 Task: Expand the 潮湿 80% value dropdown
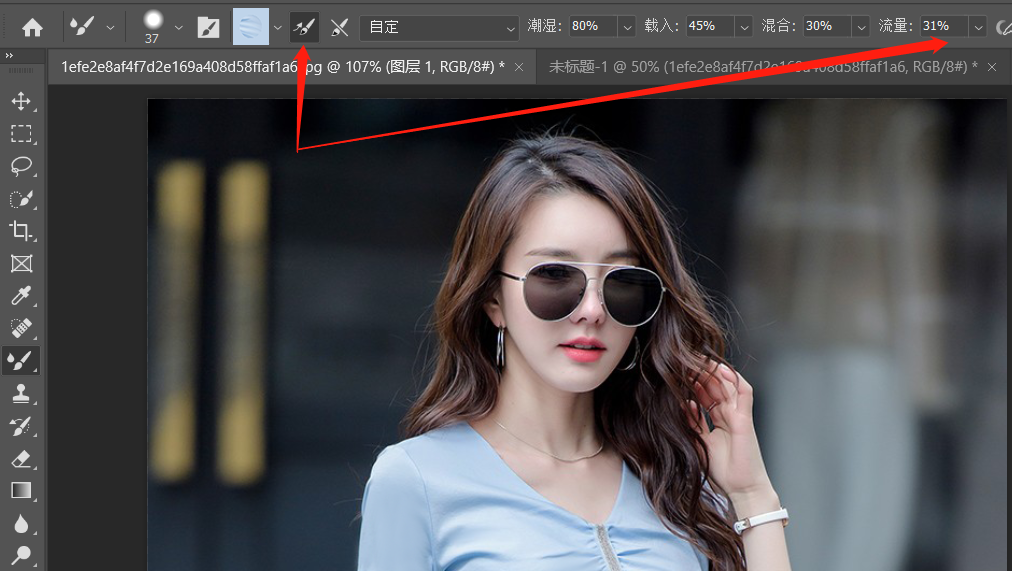click(627, 27)
